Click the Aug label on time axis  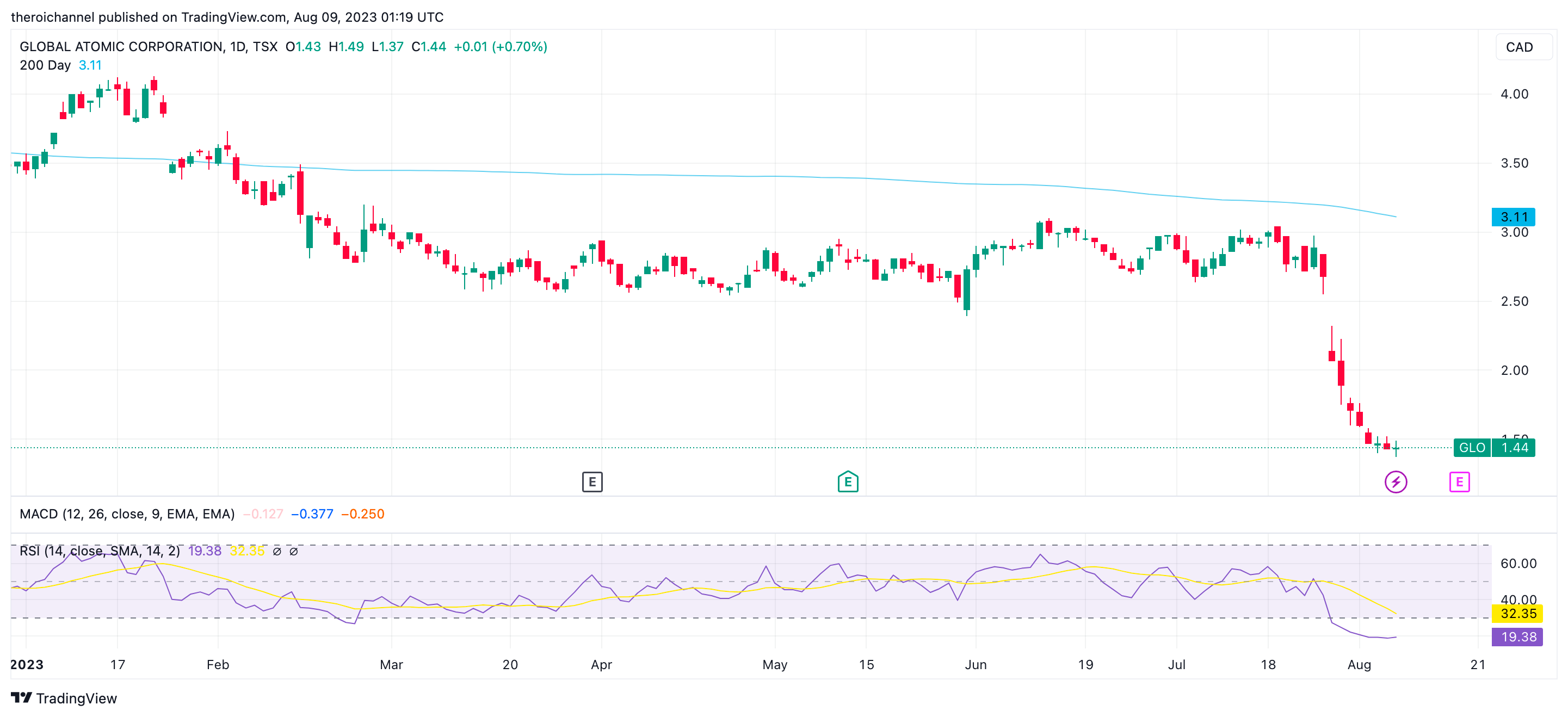point(1359,665)
